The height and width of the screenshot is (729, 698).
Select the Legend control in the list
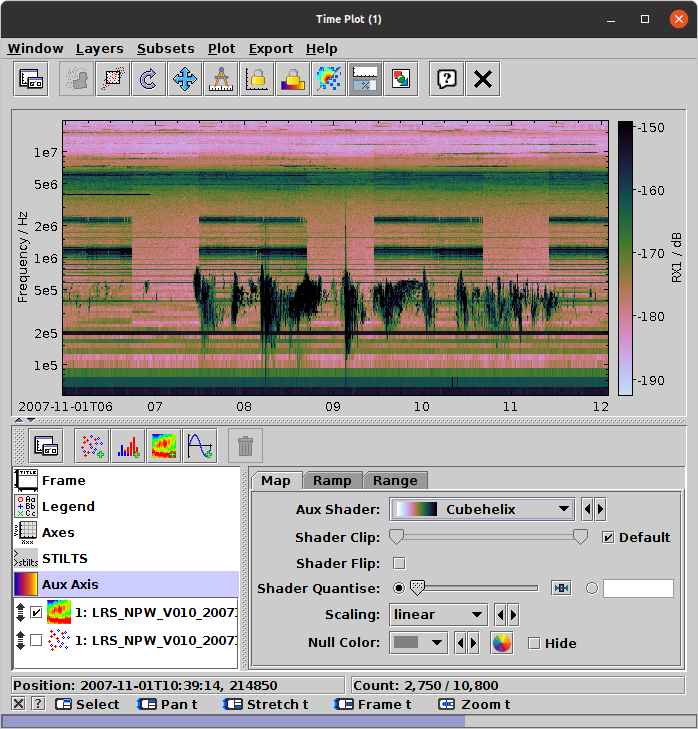[x=68, y=506]
